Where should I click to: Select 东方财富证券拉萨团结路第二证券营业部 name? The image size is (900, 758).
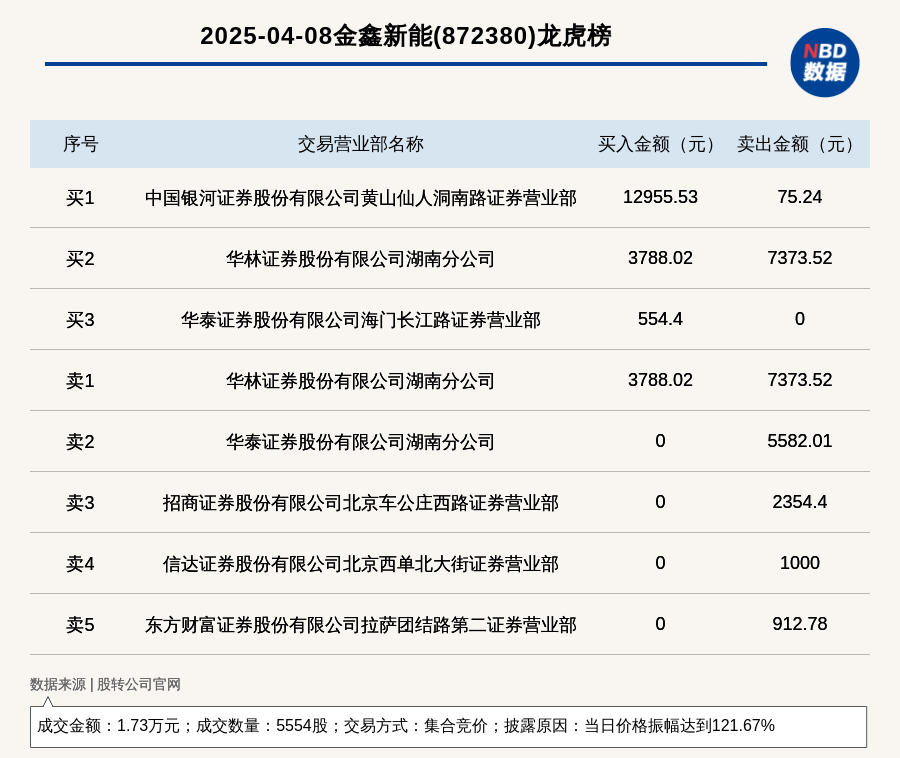click(360, 624)
